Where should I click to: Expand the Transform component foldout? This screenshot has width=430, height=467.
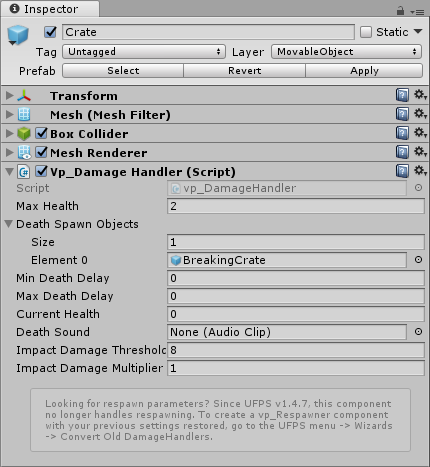pyautogui.click(x=10, y=96)
